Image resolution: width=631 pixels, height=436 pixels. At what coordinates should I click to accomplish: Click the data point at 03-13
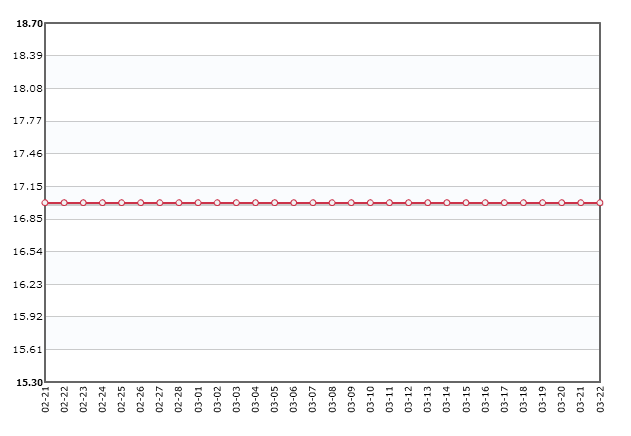[428, 203]
